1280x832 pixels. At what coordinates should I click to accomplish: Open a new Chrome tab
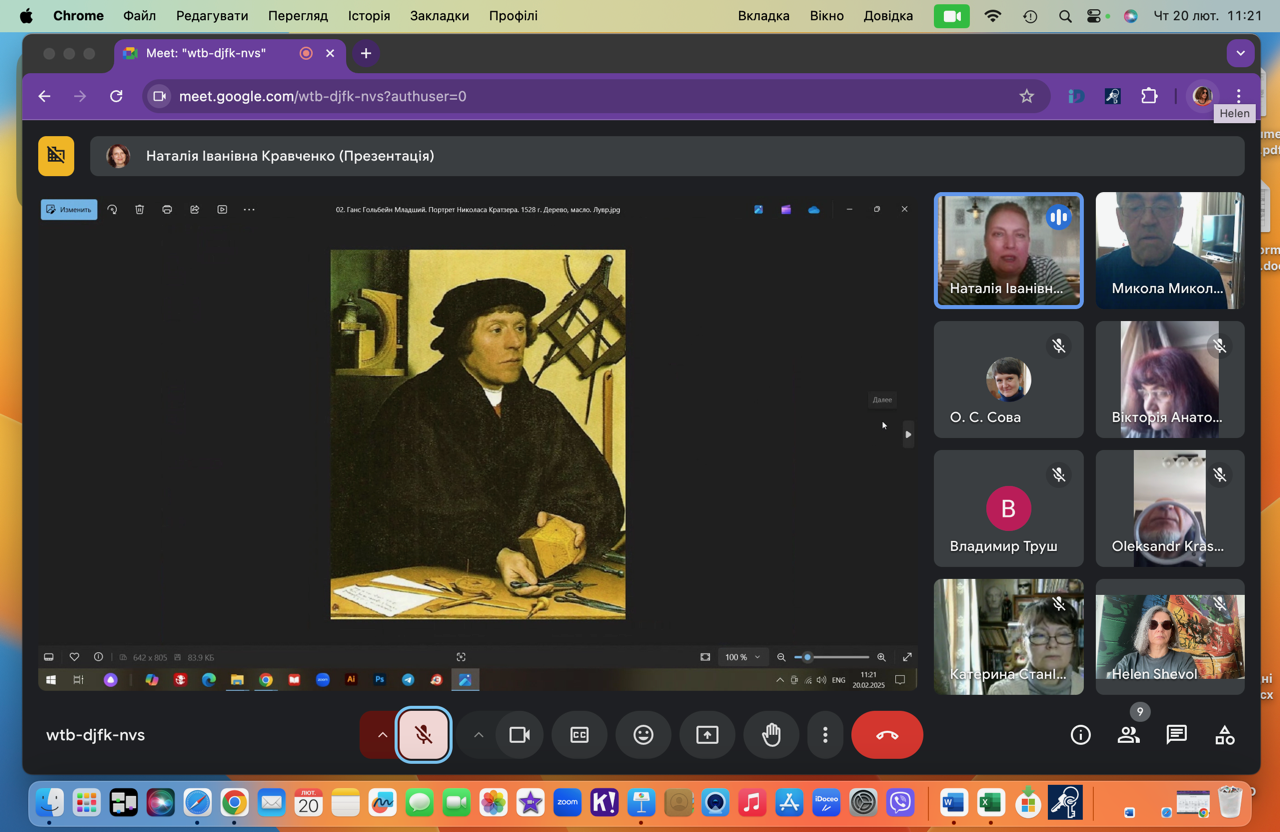(366, 53)
